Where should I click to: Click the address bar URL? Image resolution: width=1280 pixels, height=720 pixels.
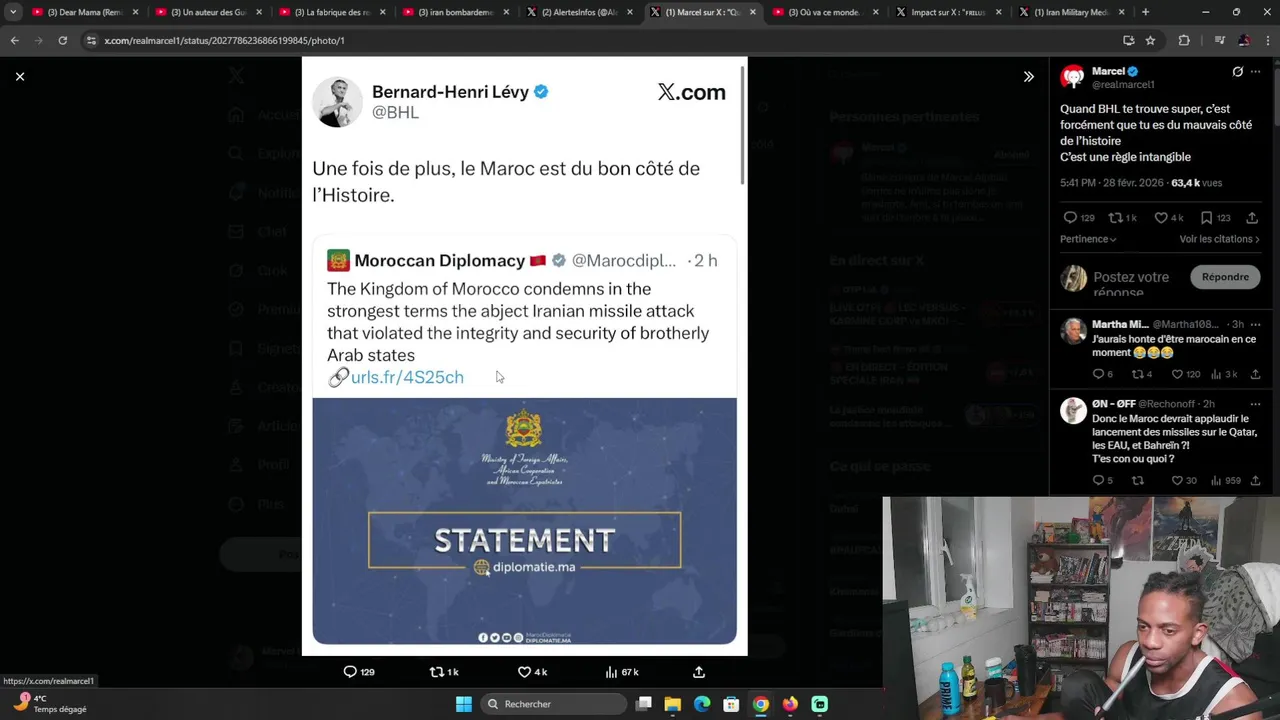click(x=224, y=40)
